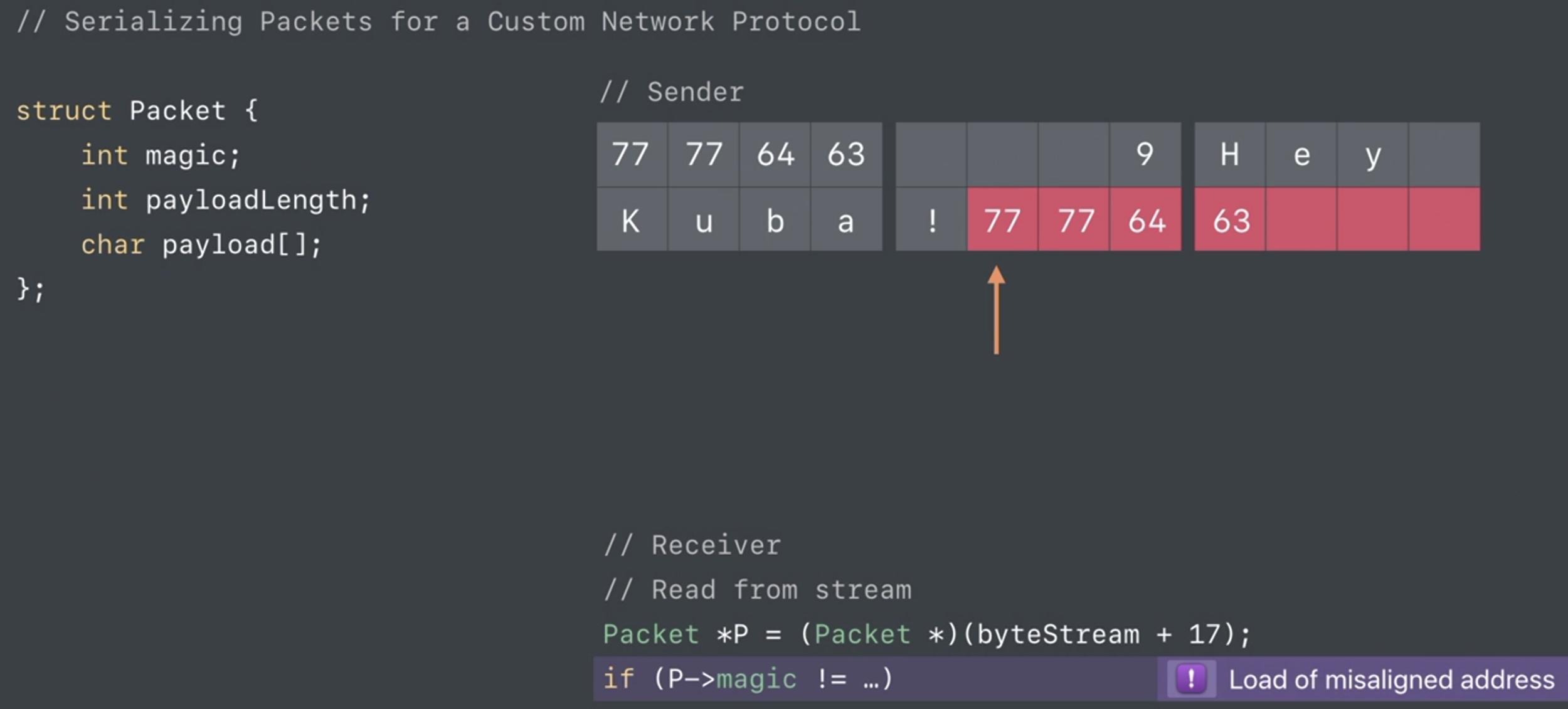Click the red cell with 64
This screenshot has width=1568, height=709.
(x=1146, y=220)
